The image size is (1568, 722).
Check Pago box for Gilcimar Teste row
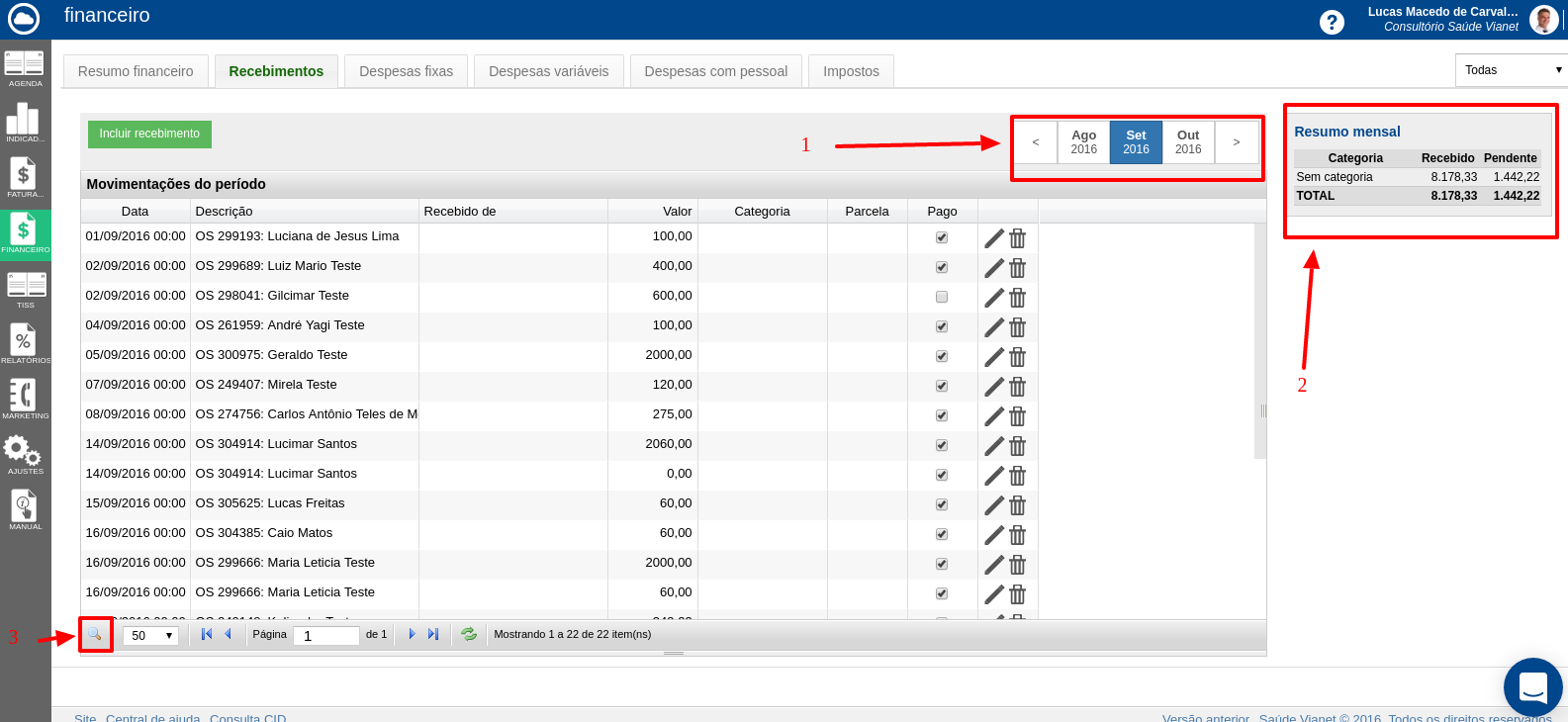point(942,297)
